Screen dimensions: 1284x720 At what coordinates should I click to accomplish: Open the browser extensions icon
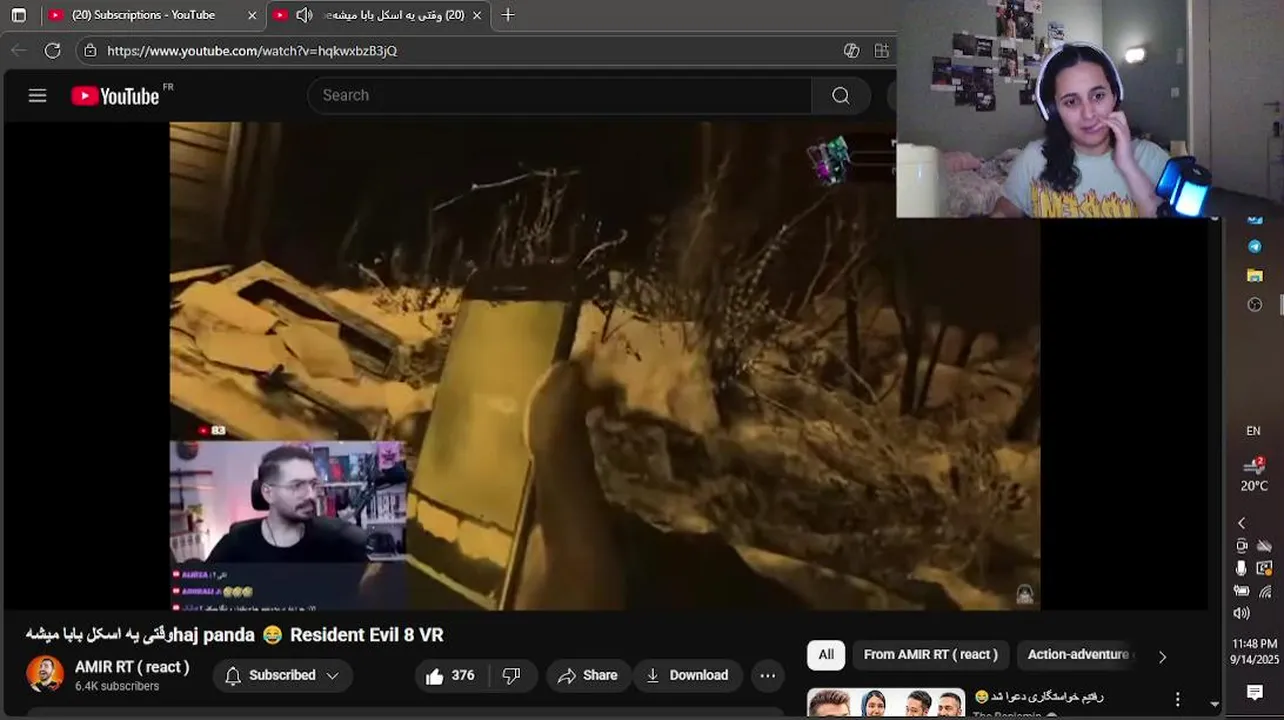coord(881,50)
